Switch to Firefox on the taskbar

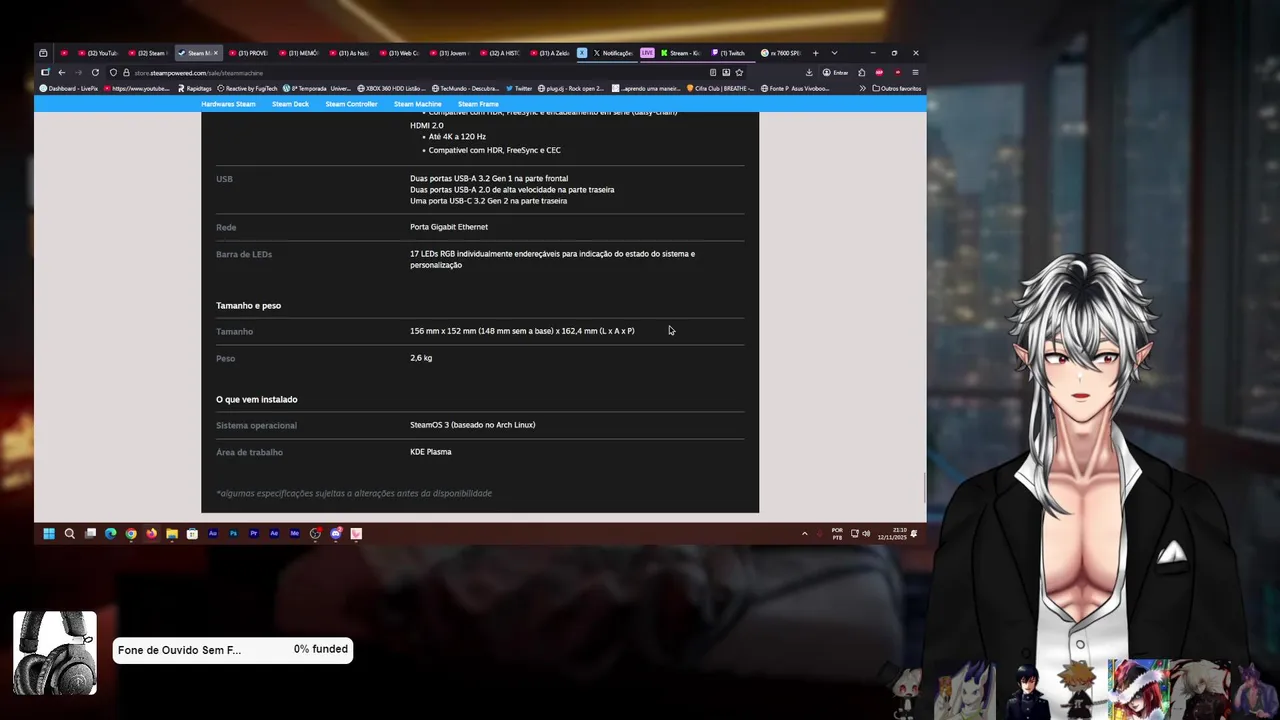tap(151, 534)
